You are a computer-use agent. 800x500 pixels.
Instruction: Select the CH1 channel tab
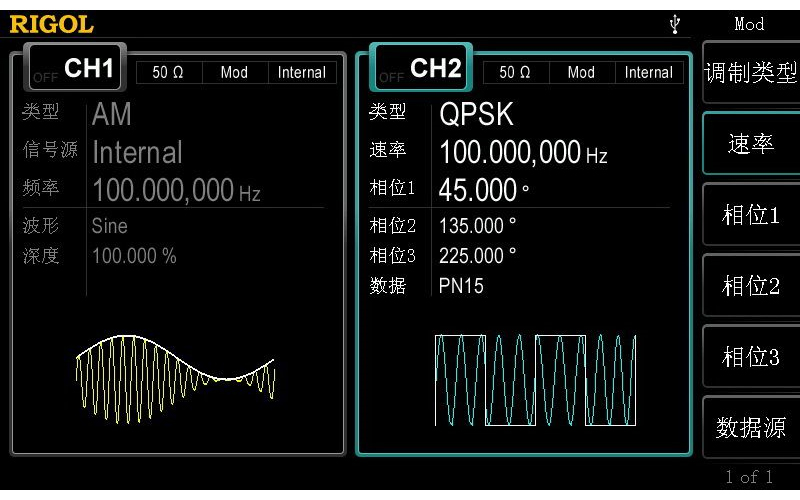click(74, 68)
